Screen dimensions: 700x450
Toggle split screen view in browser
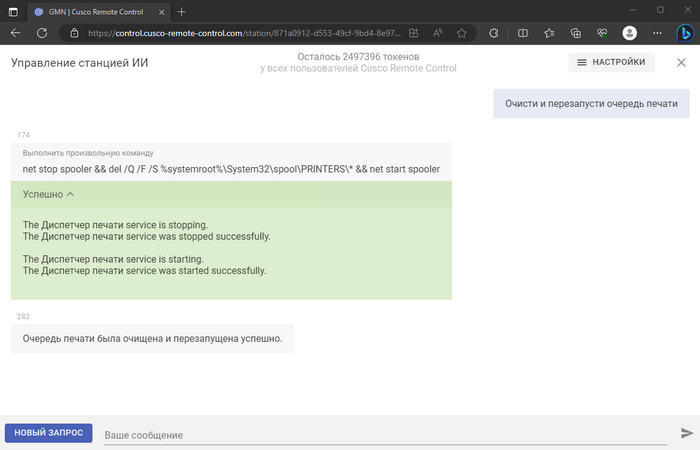coord(523,32)
